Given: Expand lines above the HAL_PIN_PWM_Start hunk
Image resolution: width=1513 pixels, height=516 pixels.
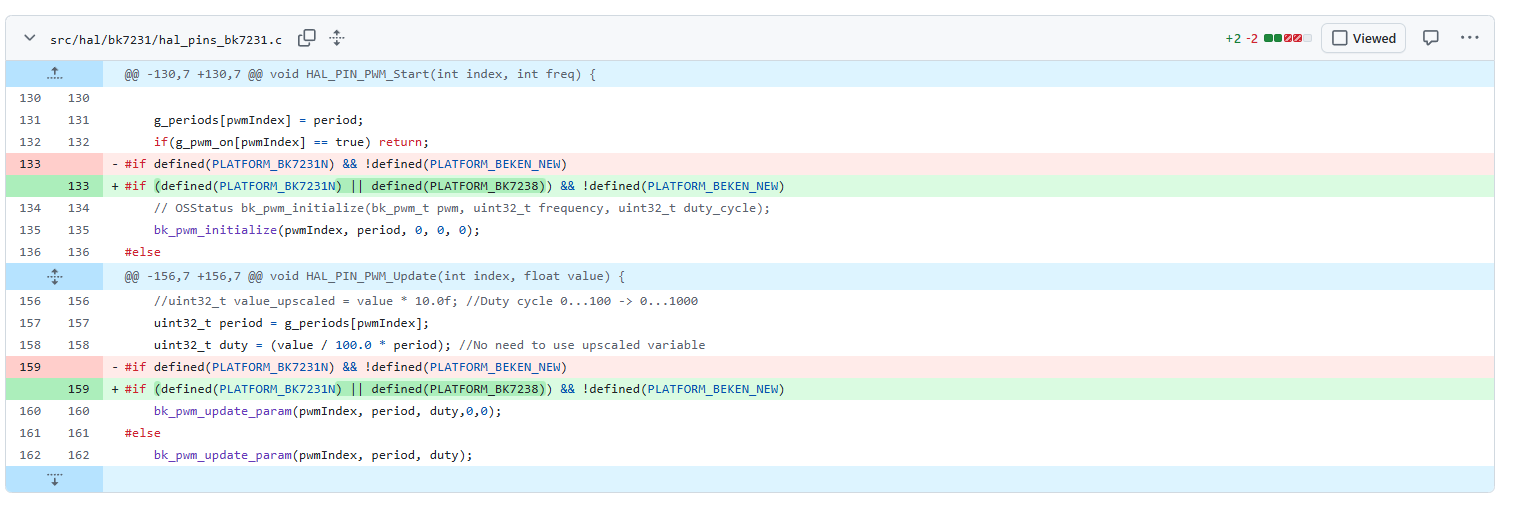Looking at the screenshot, I should click(54, 74).
